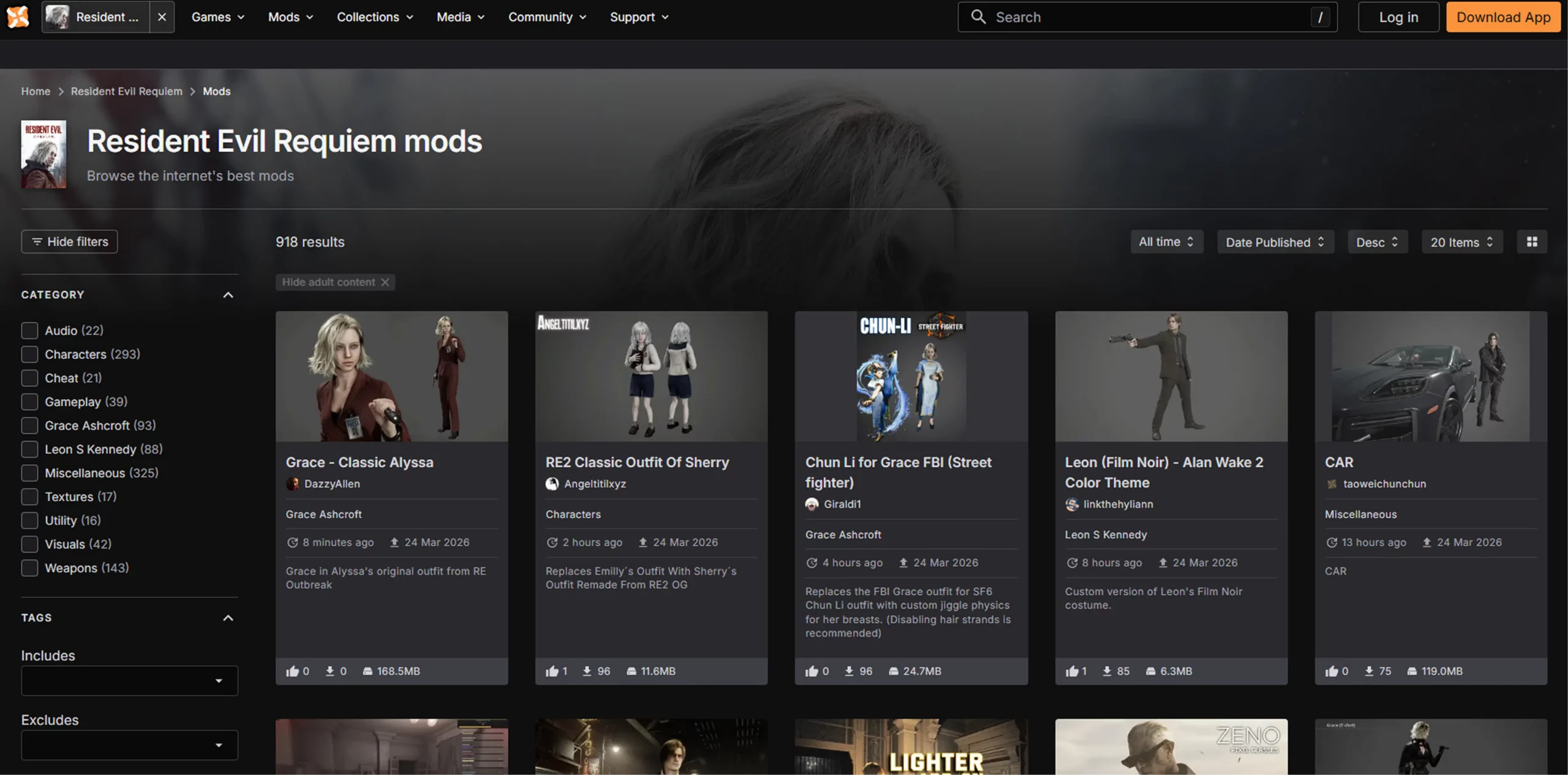
Task: Collapse the Category filter section
Action: [x=228, y=295]
